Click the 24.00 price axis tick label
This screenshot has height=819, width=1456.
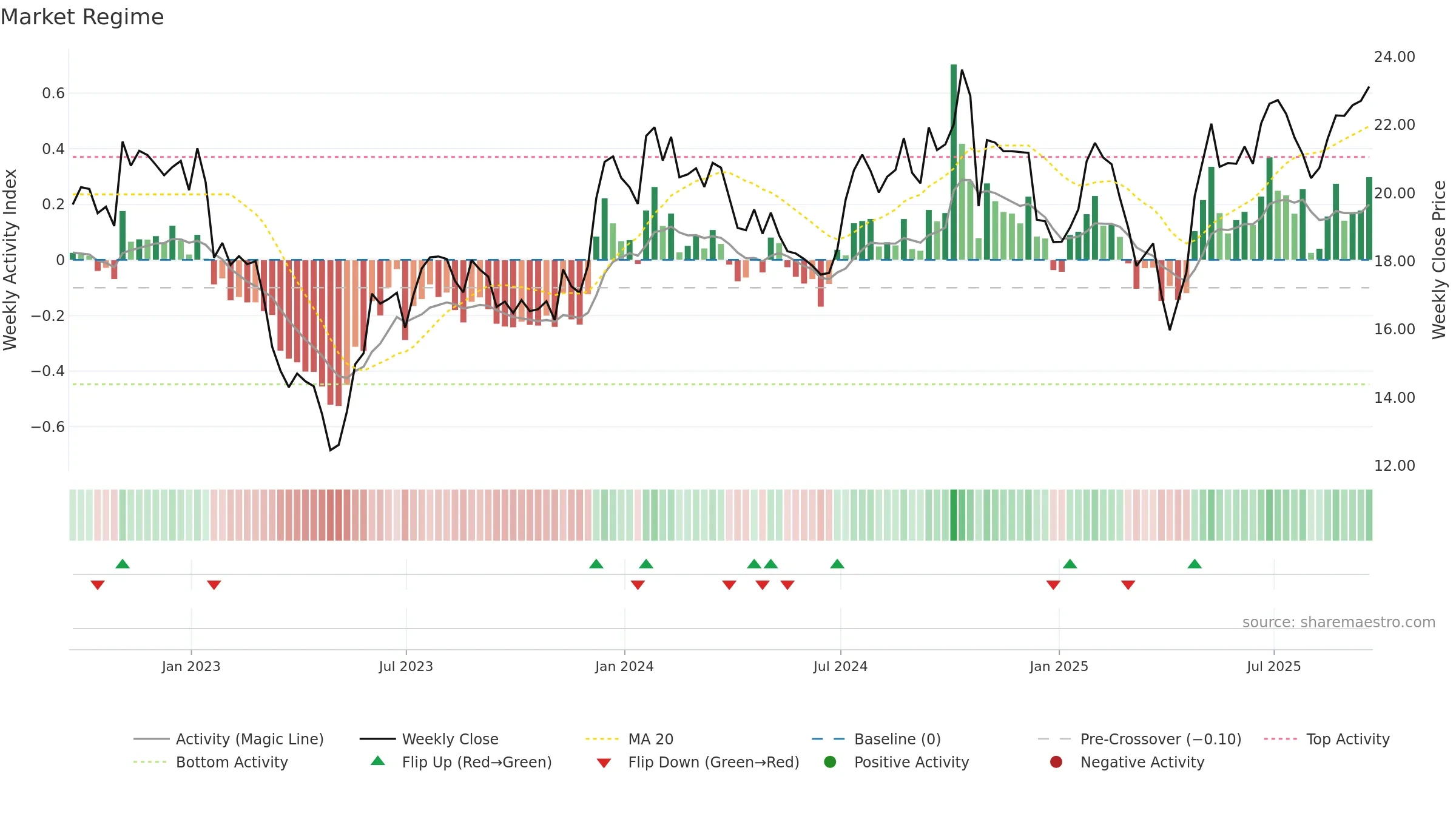pos(1394,56)
